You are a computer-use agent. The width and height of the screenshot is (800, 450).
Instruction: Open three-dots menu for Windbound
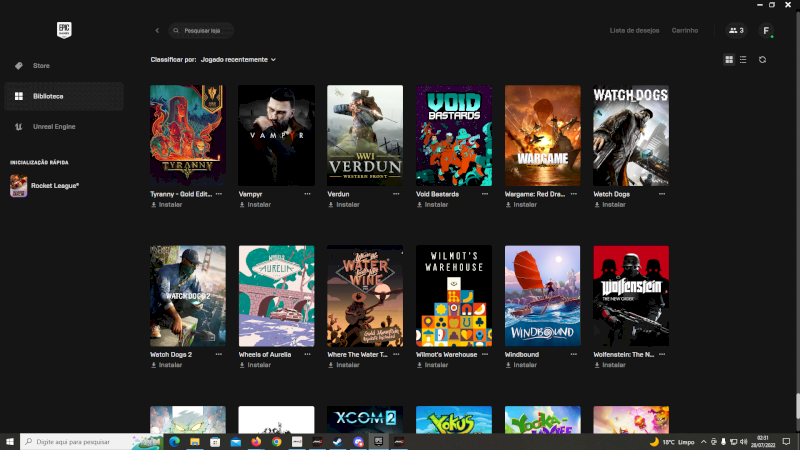click(x=573, y=354)
